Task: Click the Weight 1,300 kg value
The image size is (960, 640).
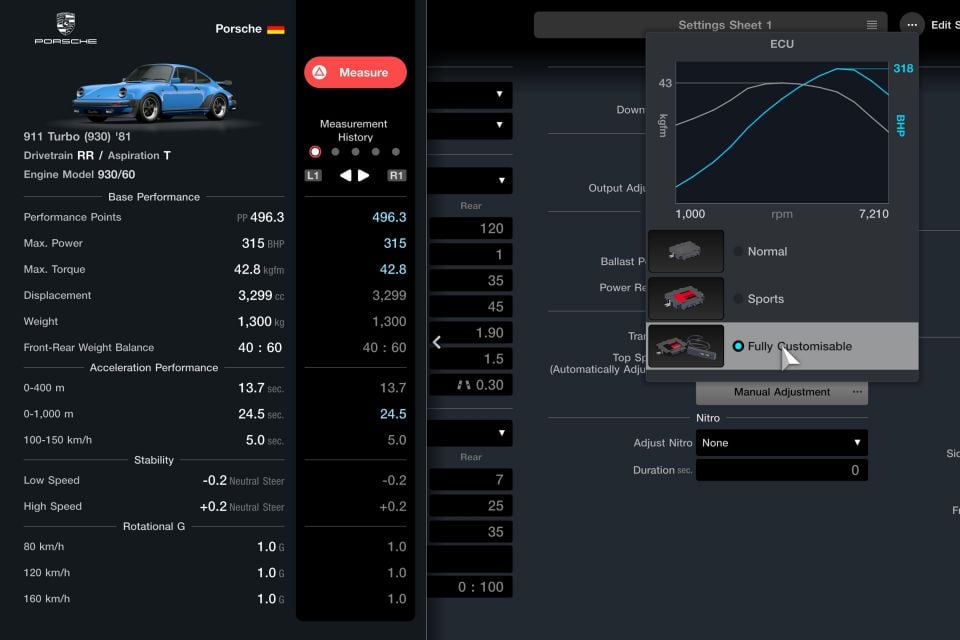Action: tap(261, 322)
